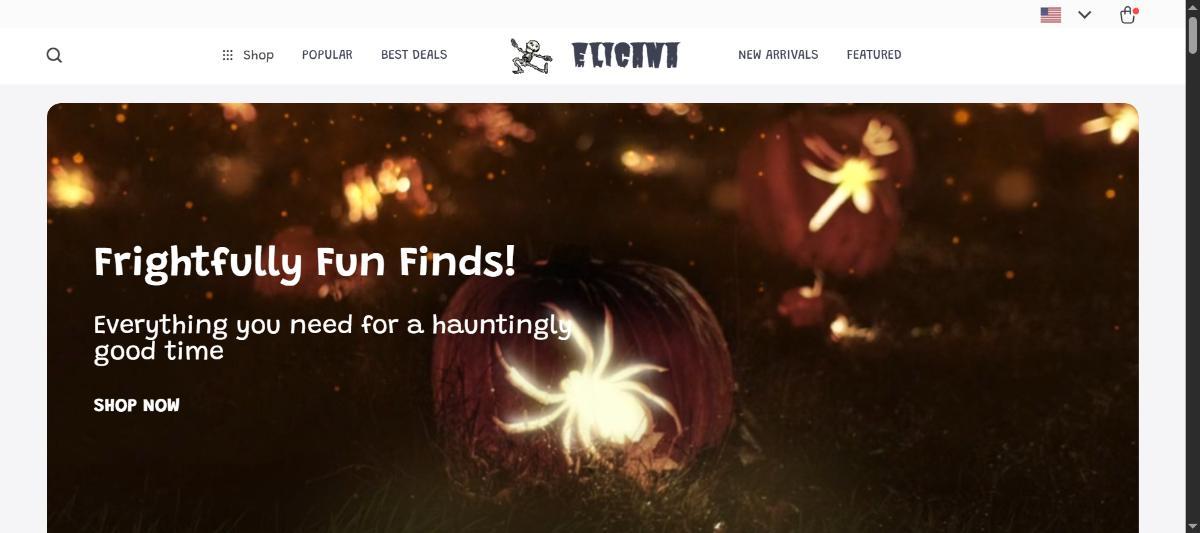
Task: Open the search magnifier icon
Action: tap(54, 55)
